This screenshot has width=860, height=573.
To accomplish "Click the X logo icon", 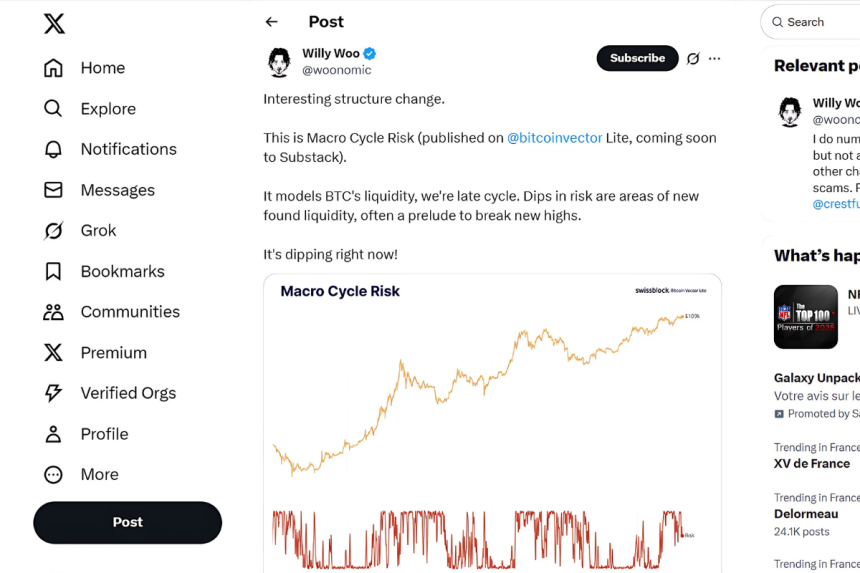I will coord(54,24).
